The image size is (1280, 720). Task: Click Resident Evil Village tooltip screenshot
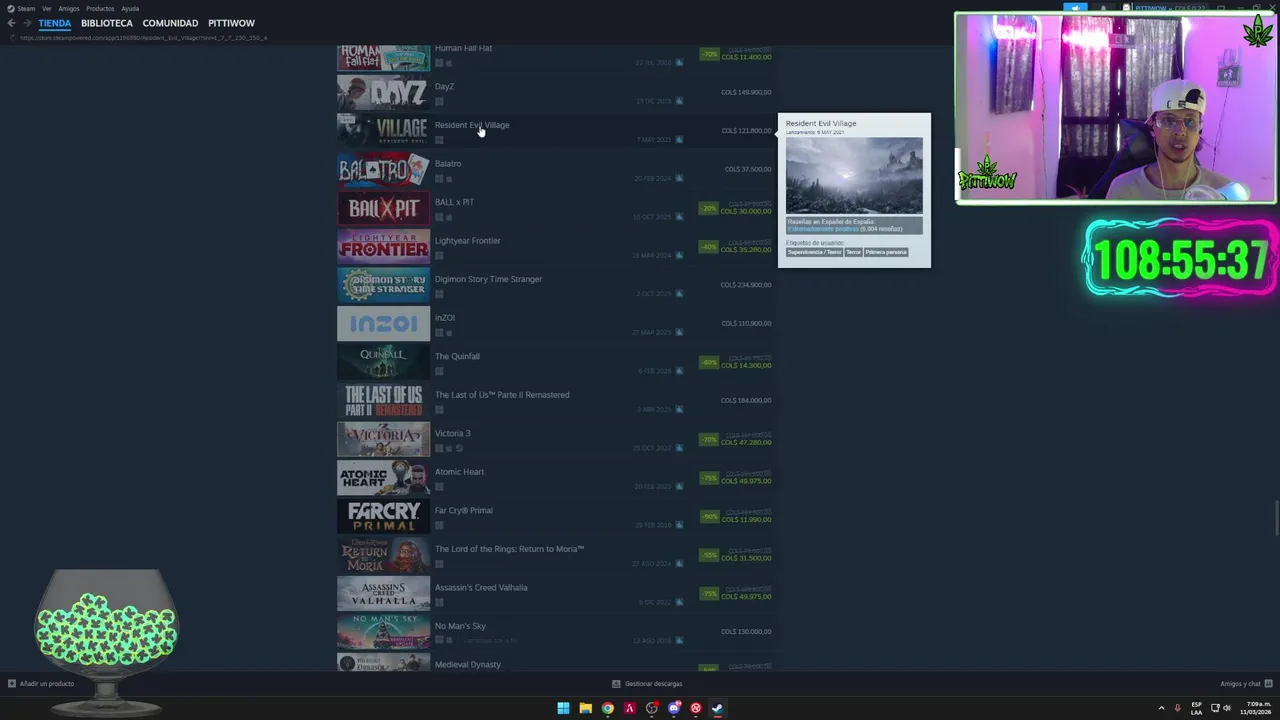854,175
